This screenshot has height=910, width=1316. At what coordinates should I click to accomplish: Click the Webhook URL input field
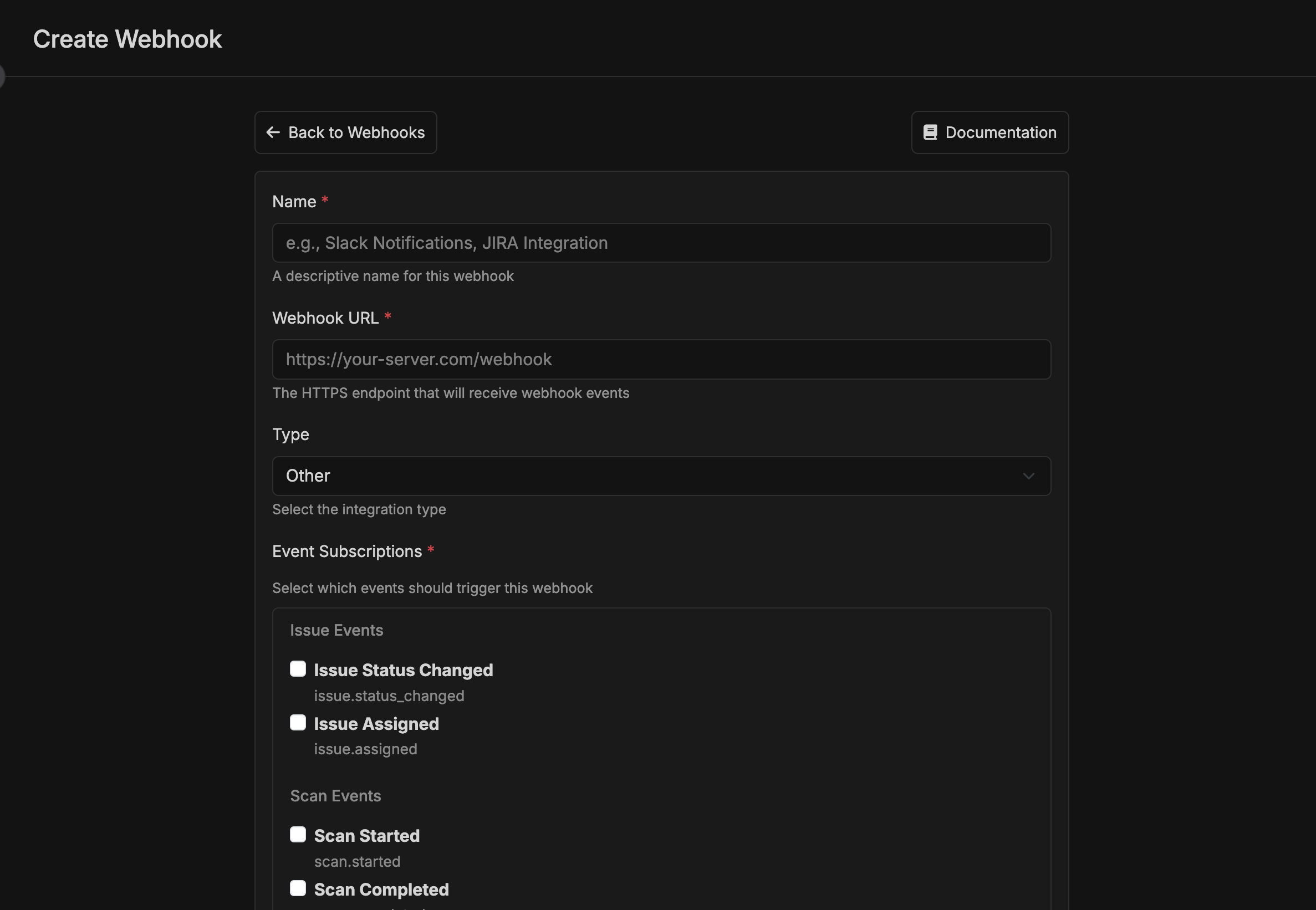661,359
